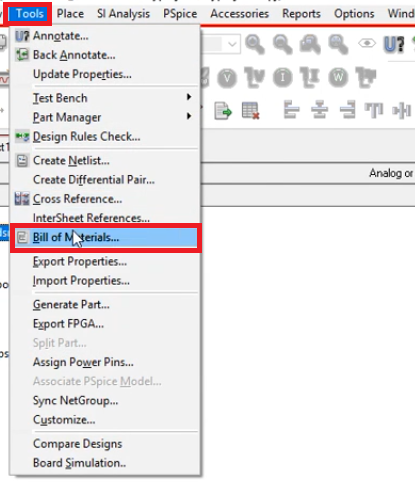Click the 'Analog or' header text
The width and height of the screenshot is (415, 497).
point(391,173)
